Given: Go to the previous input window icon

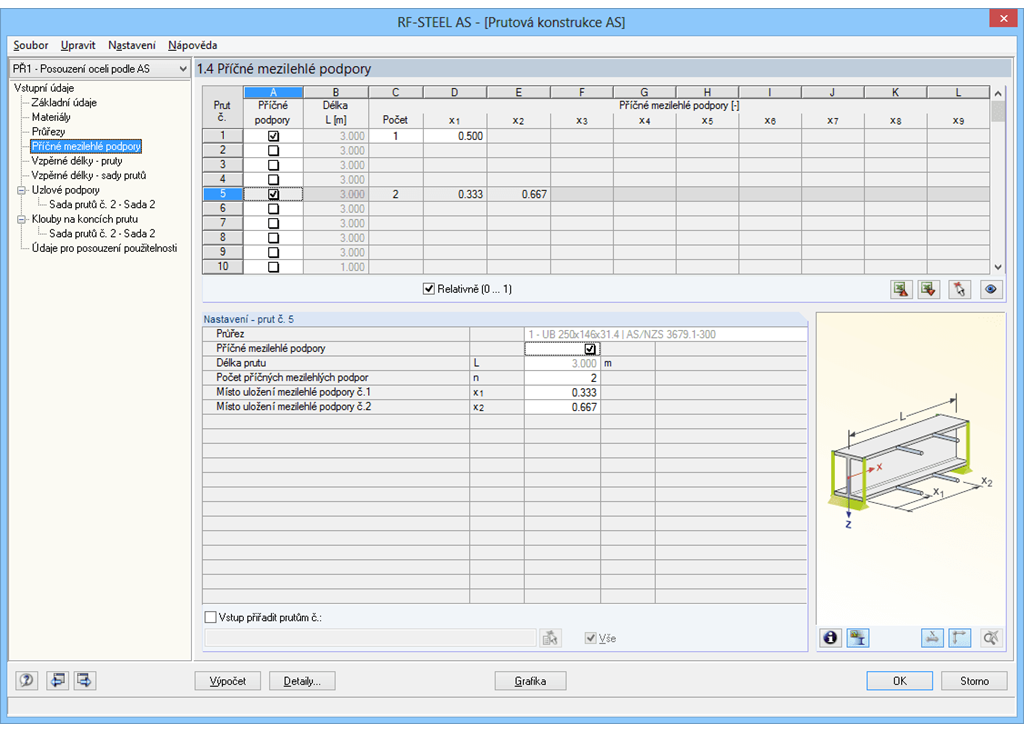Looking at the screenshot, I should coord(58,680).
